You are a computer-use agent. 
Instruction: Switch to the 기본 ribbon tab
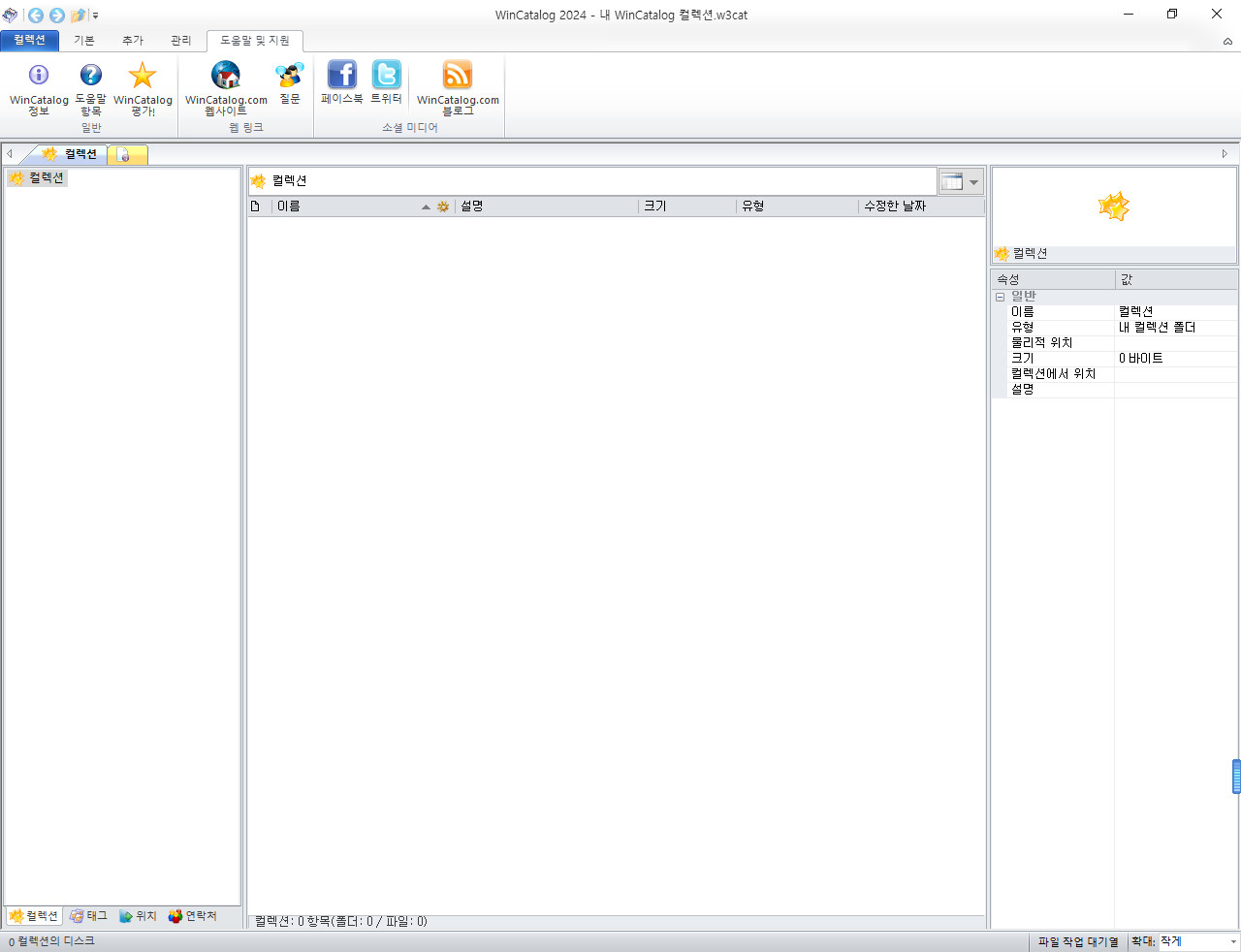[84, 41]
